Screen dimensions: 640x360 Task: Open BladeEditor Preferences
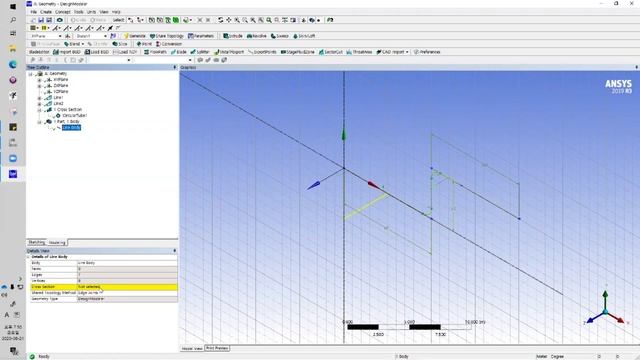click(427, 52)
